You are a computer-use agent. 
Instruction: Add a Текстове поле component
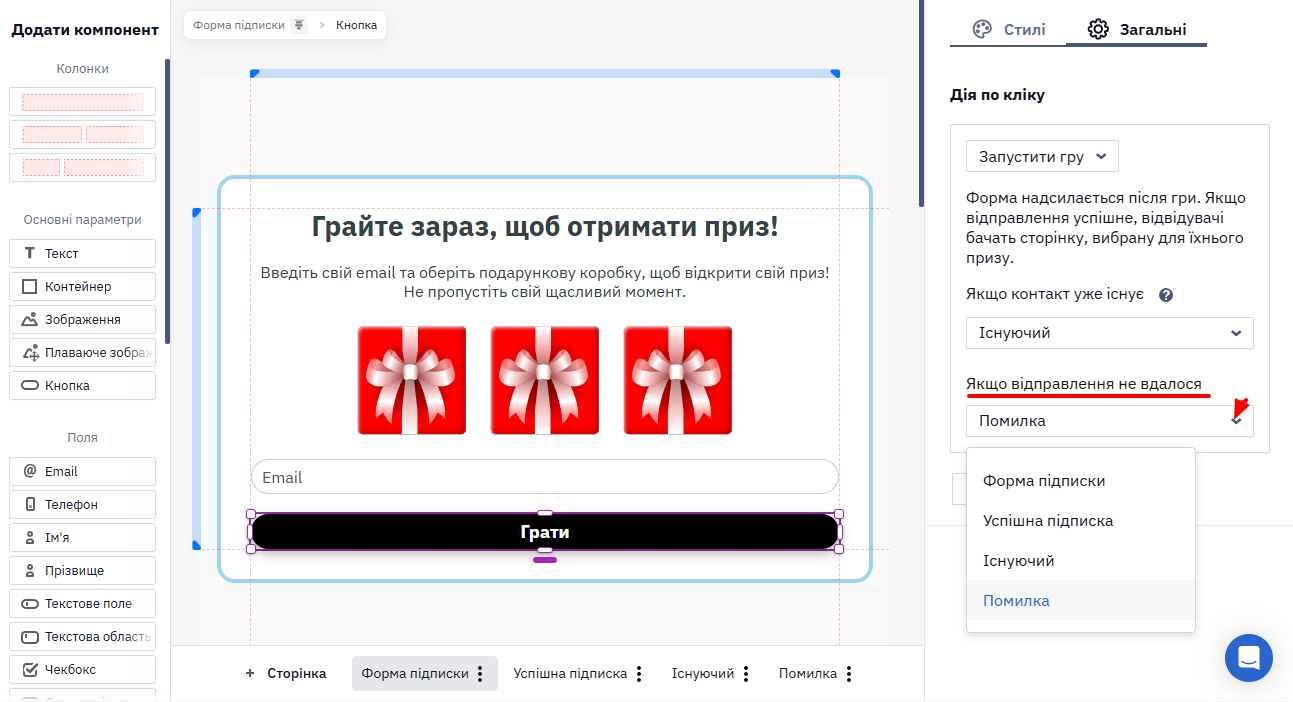coord(82,603)
